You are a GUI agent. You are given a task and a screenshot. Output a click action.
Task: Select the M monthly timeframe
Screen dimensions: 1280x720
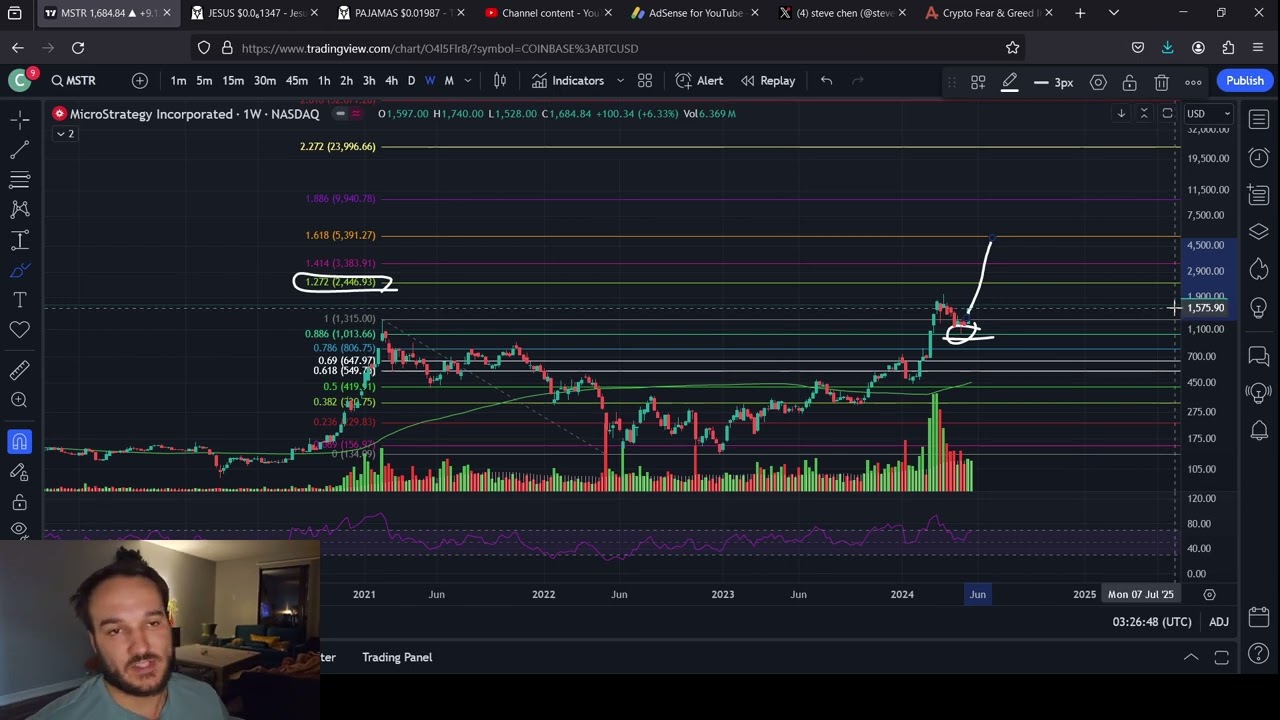449,81
